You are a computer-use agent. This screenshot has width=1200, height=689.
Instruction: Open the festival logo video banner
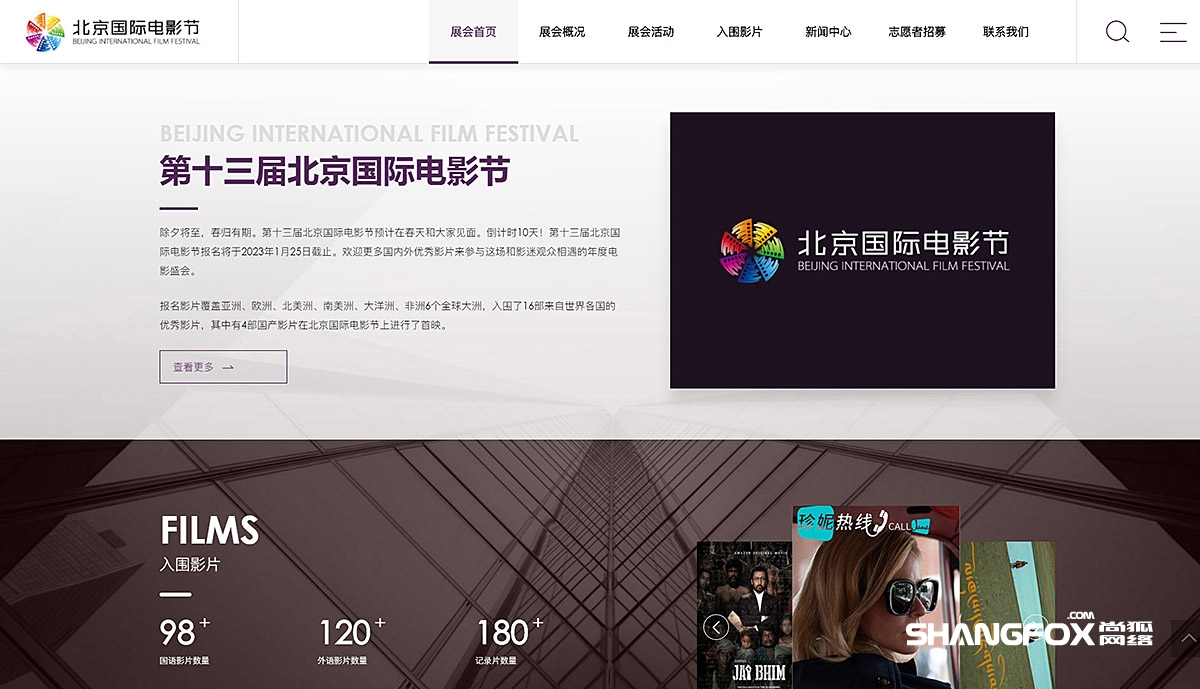(x=862, y=250)
